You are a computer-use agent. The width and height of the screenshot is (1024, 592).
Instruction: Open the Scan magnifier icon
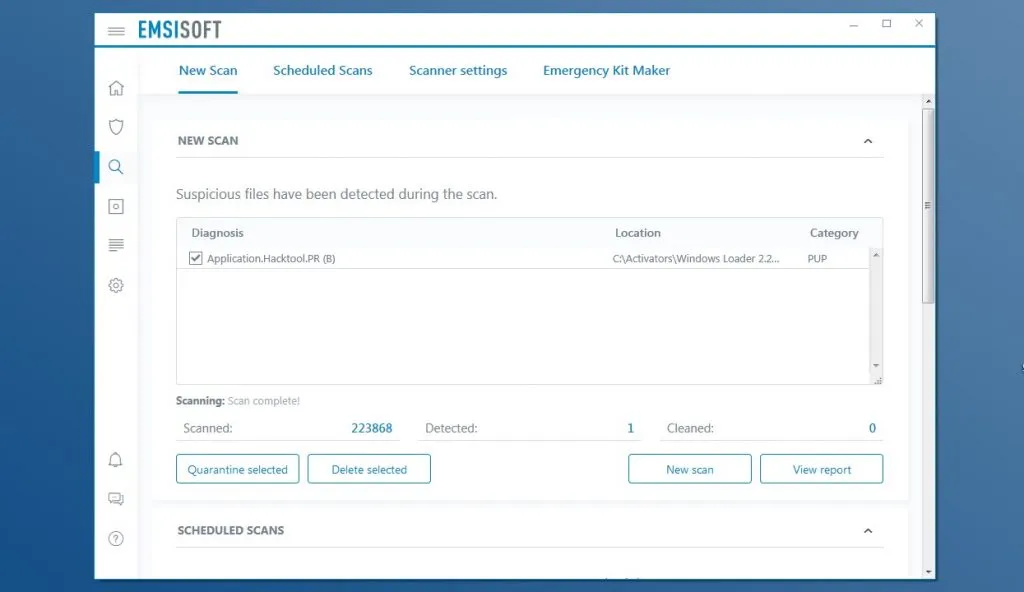pos(115,167)
